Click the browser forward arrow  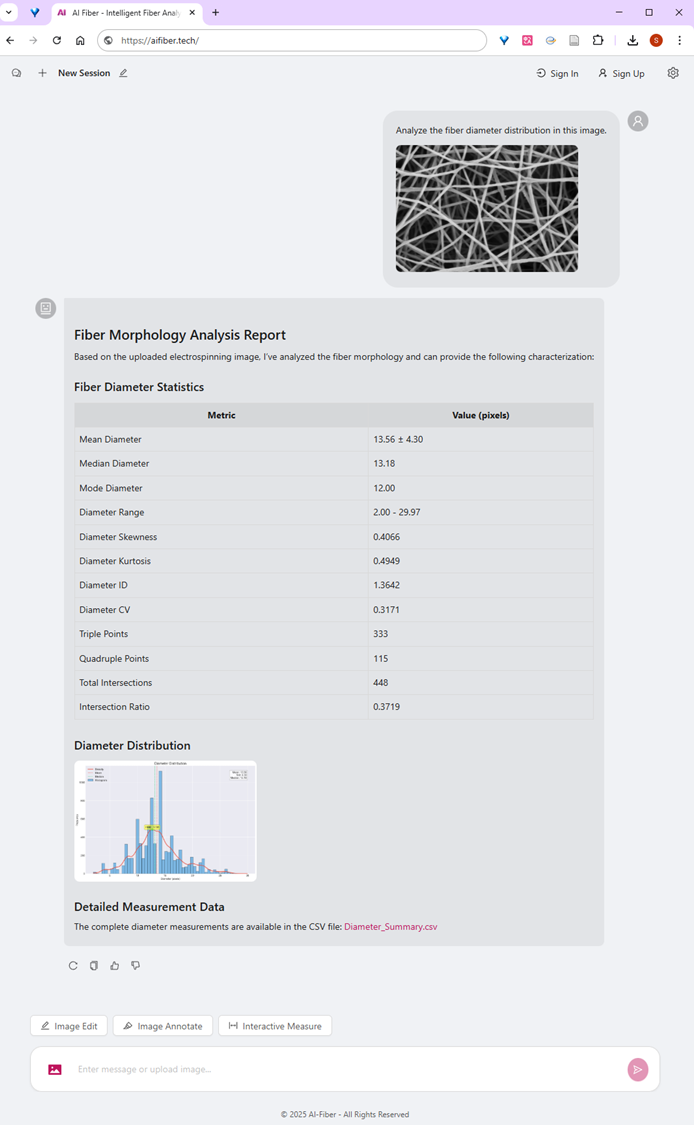tap(33, 40)
